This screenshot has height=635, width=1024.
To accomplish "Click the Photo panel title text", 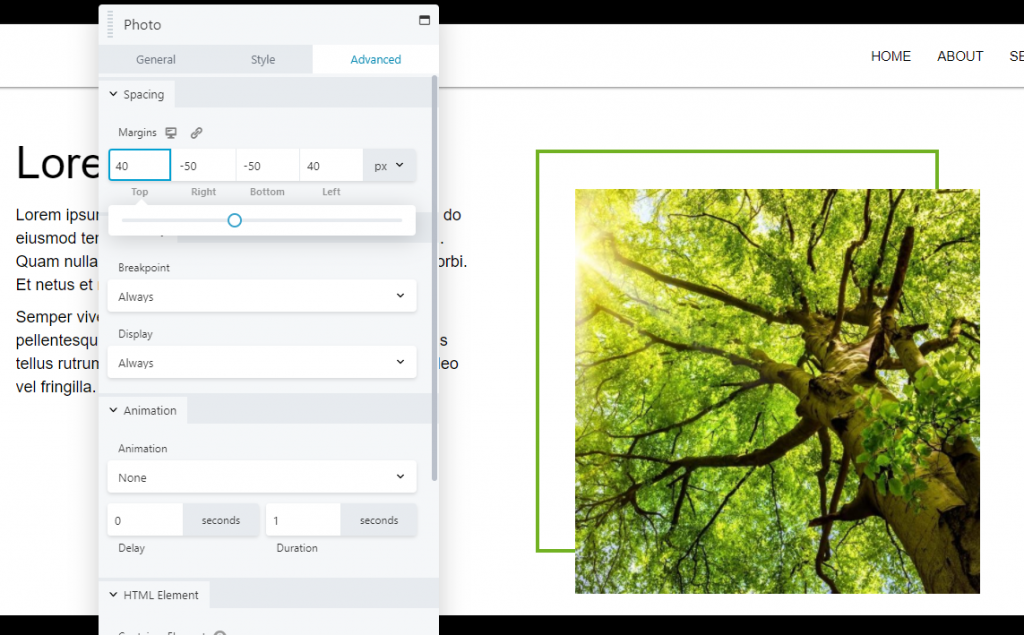I will point(142,25).
